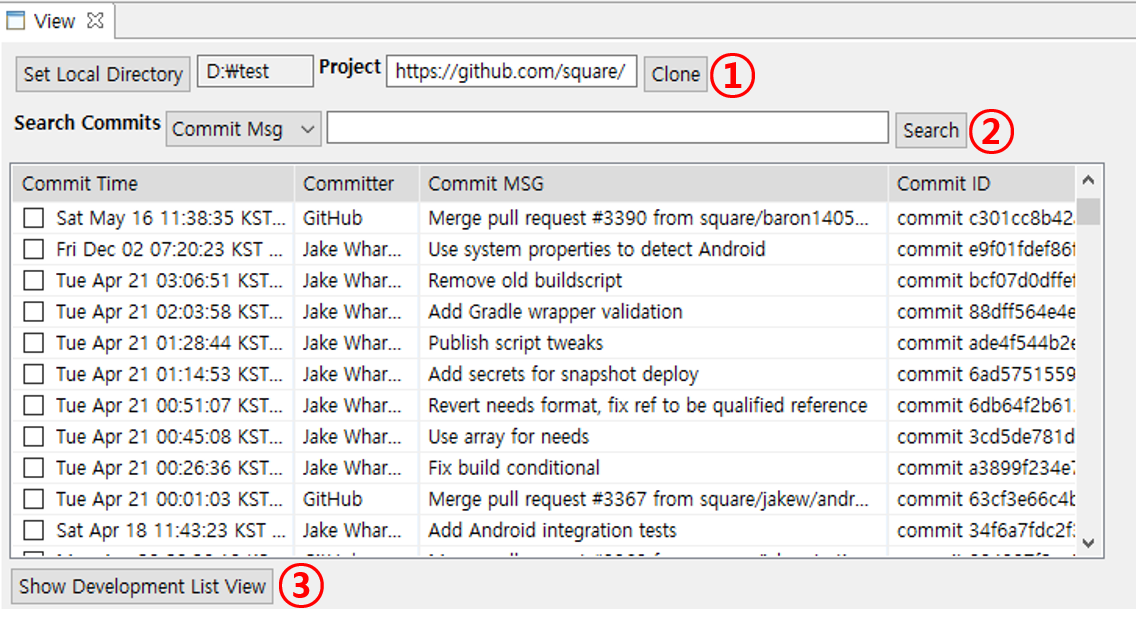1136x642 pixels.
Task: Click the View tab window icon
Action: click(15, 21)
